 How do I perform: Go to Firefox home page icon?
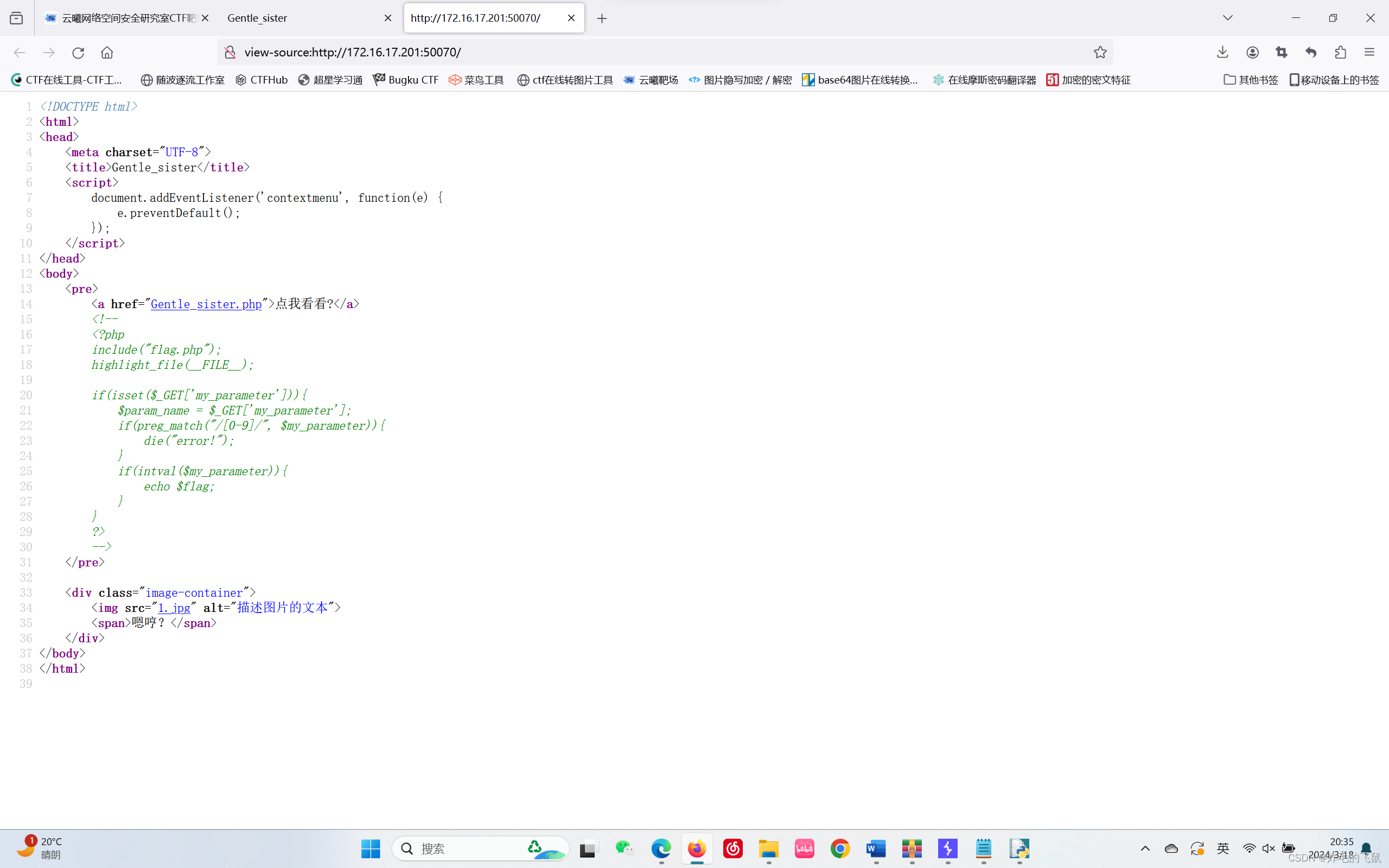click(107, 52)
